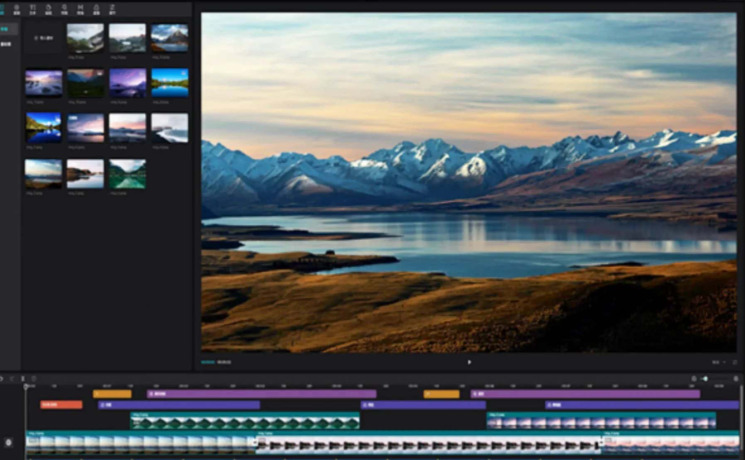Image resolution: width=745 pixels, height=460 pixels.
Task: Select the pink-blue dusk water thumbnail
Action: click(x=86, y=128)
